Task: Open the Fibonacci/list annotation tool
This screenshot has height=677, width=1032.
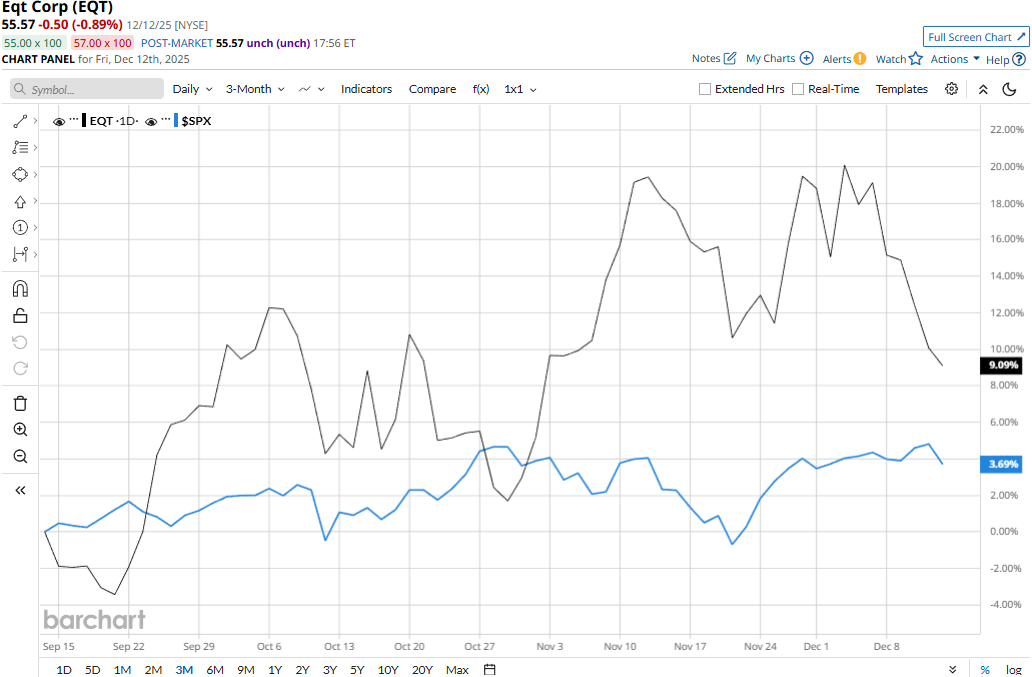Action: [x=20, y=147]
